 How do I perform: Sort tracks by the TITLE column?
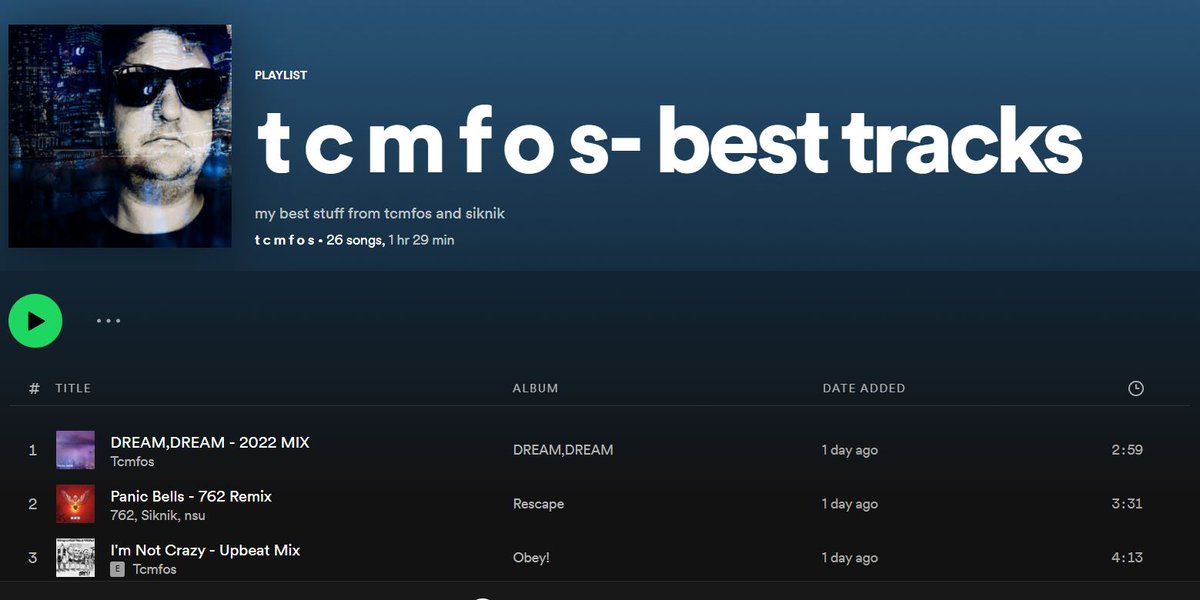[73, 388]
